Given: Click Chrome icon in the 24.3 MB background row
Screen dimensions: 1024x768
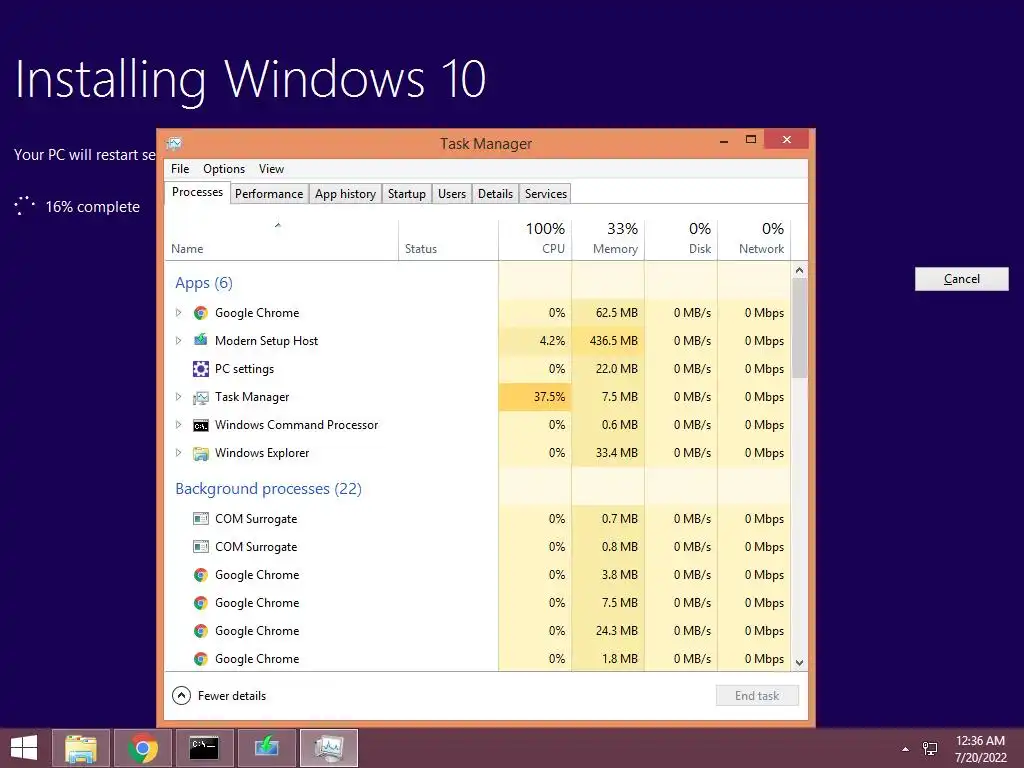Looking at the screenshot, I should point(200,631).
